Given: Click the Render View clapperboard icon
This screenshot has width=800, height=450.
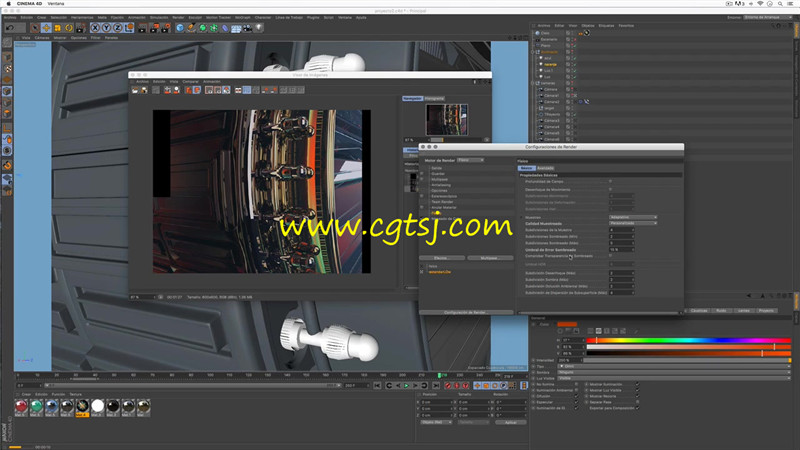Looking at the screenshot, I should coord(142,28).
